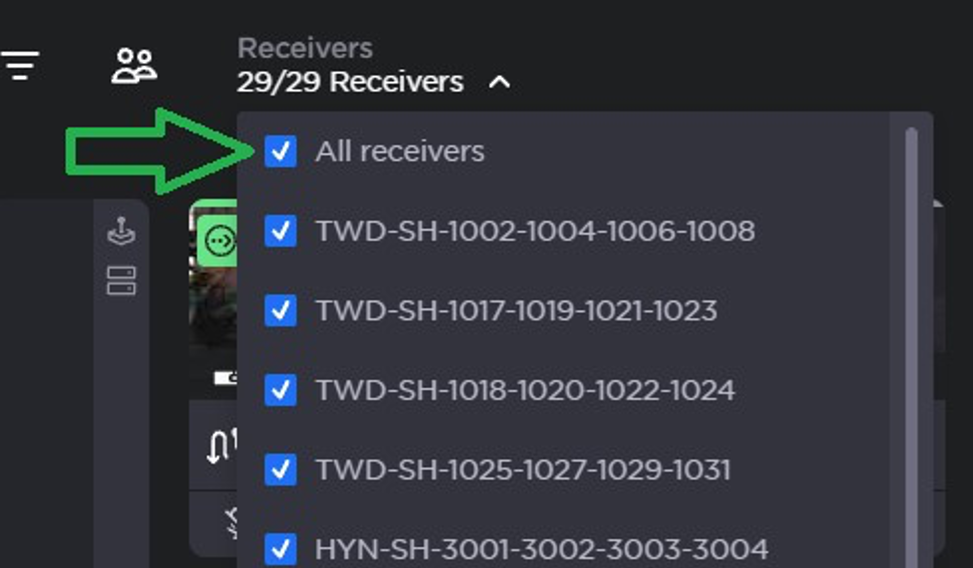Select the joystick control icon in sidebar

pyautogui.click(x=121, y=231)
